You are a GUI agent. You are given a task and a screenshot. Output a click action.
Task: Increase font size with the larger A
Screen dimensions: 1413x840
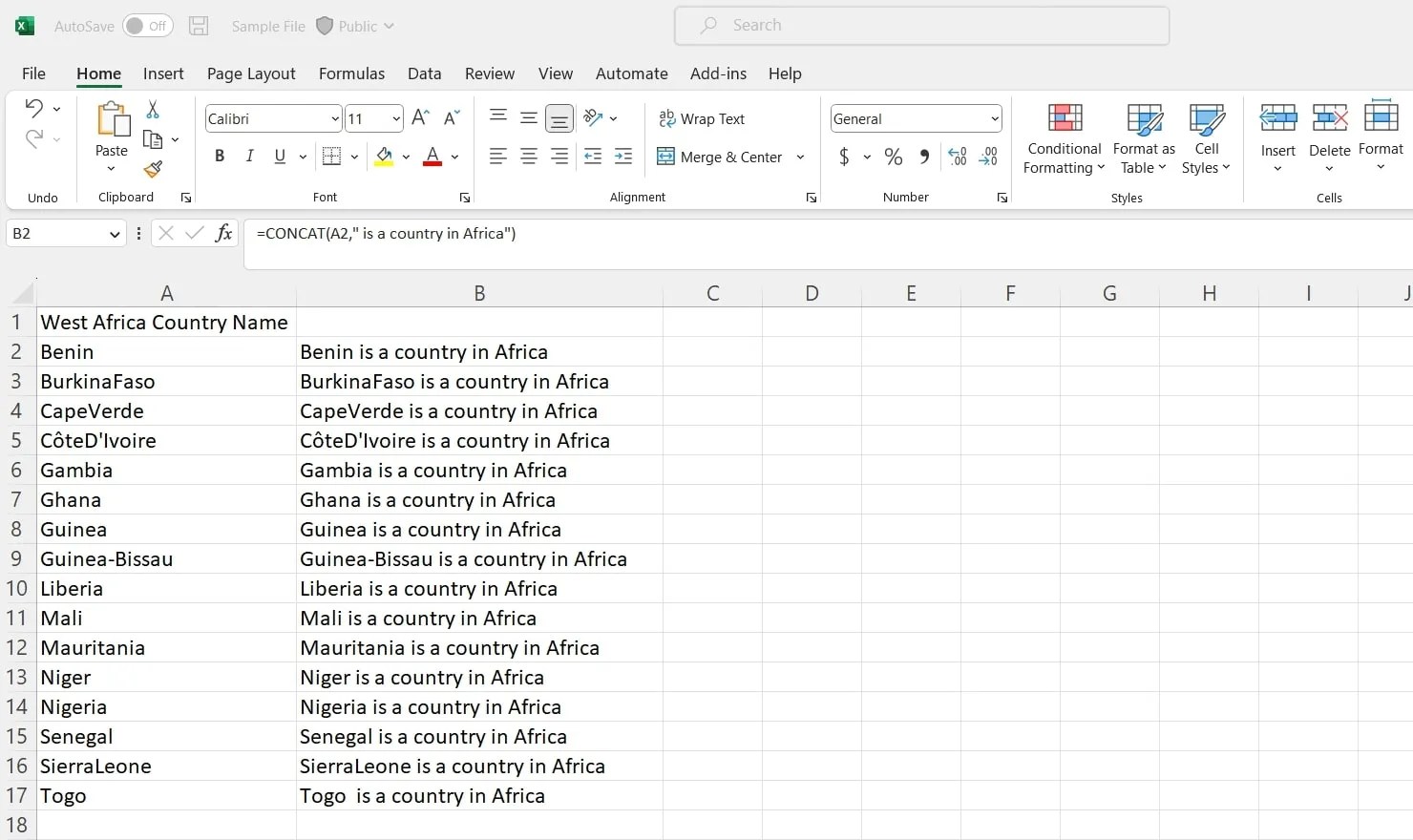[420, 117]
